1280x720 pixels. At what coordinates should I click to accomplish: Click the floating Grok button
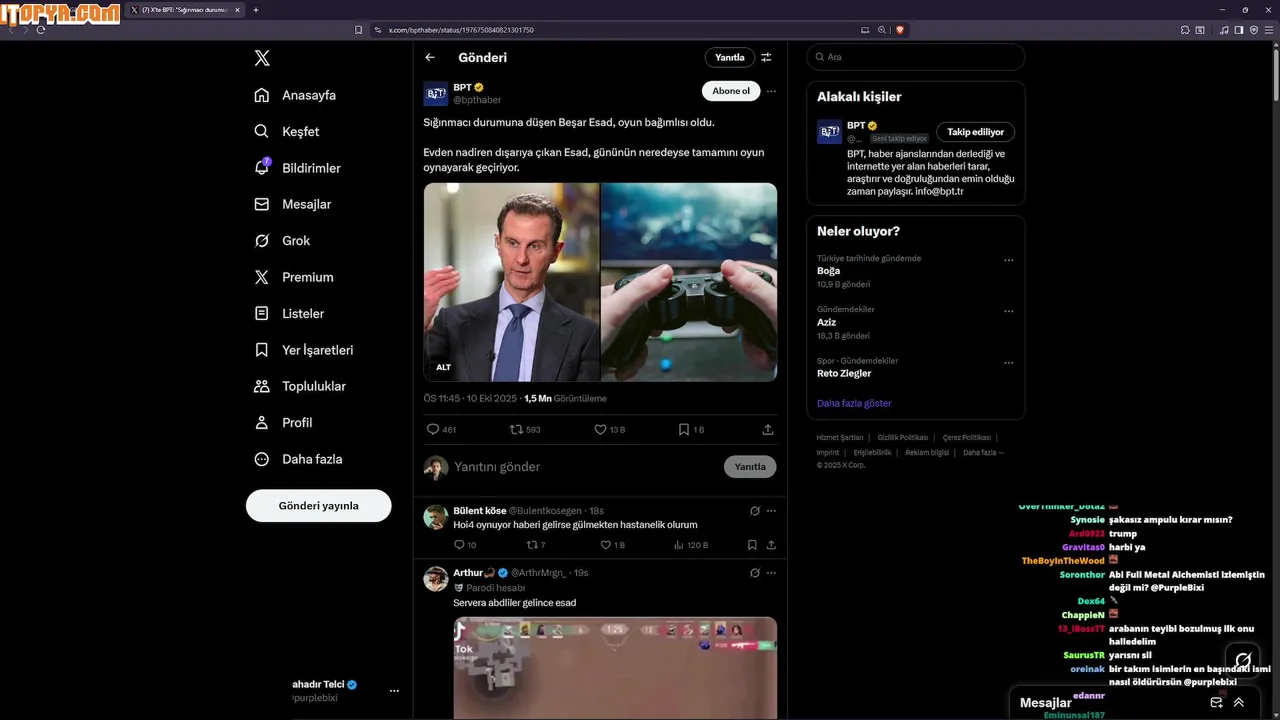(1243, 660)
